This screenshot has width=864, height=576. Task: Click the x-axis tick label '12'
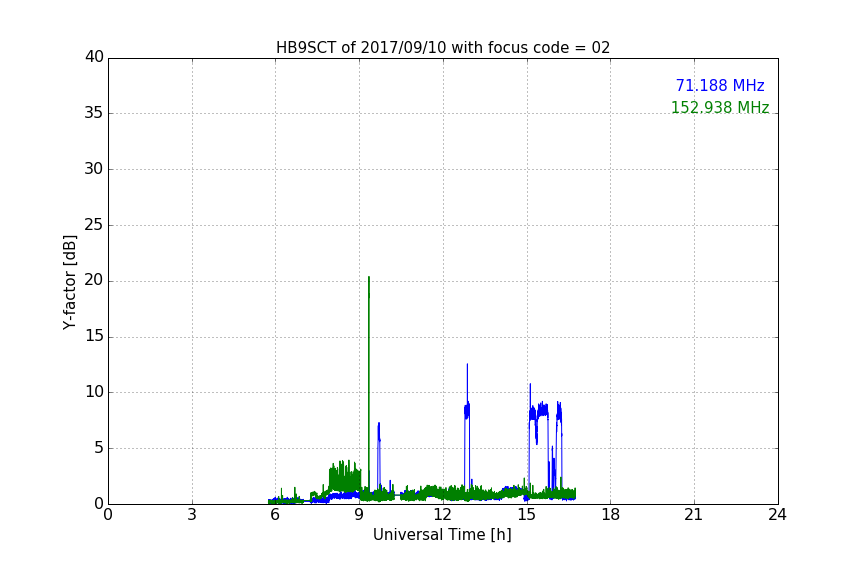(x=443, y=515)
